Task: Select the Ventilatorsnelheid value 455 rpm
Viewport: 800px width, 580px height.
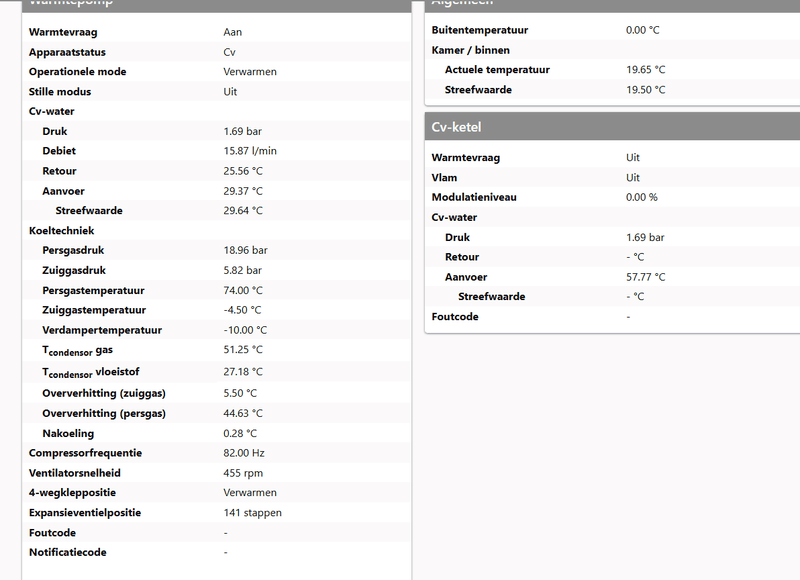Action: pos(243,473)
